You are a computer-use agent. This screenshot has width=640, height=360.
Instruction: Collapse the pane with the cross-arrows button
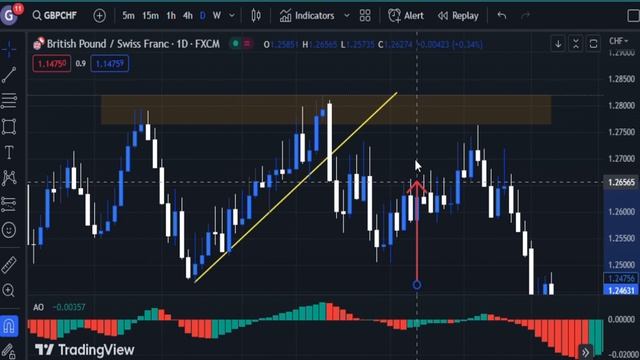point(576,43)
